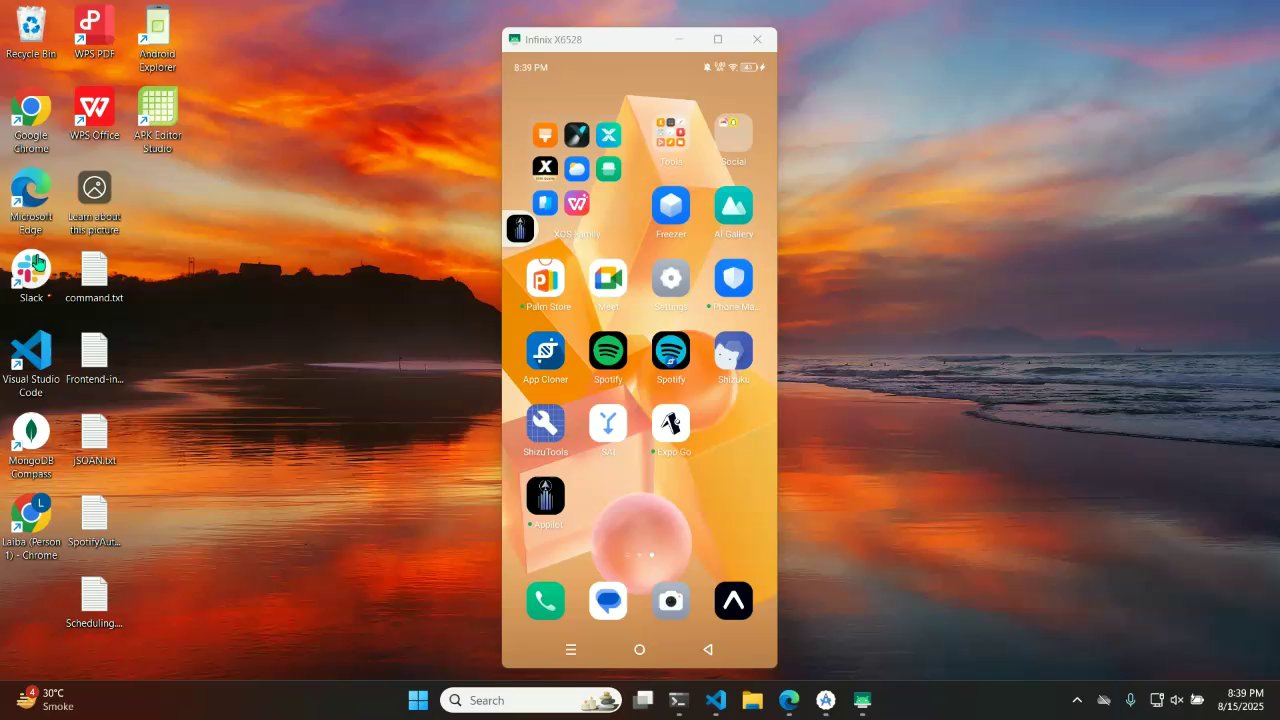Screen dimensions: 1280x720
Task: Select the Google Chrome desktop shortcut
Action: coord(31,122)
